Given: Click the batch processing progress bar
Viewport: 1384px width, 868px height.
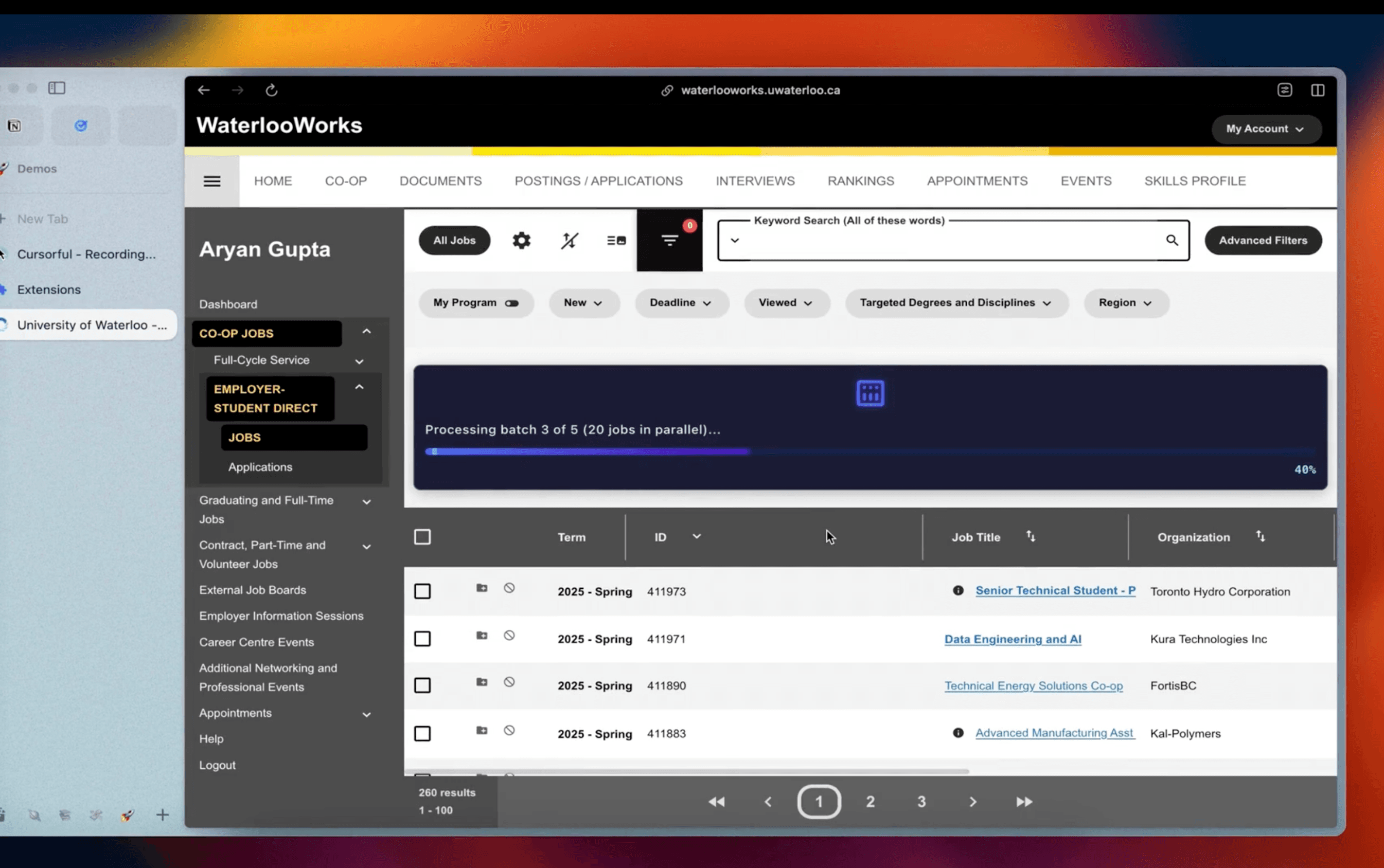Looking at the screenshot, I should (x=870, y=452).
